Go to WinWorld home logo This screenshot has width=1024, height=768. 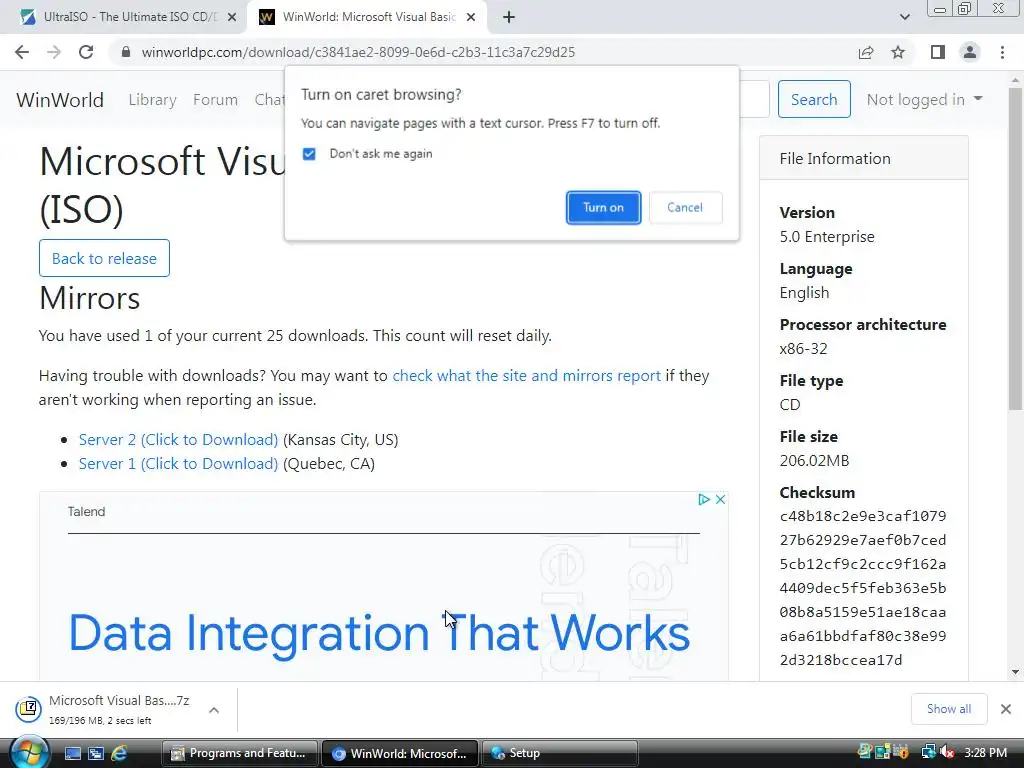coord(60,100)
